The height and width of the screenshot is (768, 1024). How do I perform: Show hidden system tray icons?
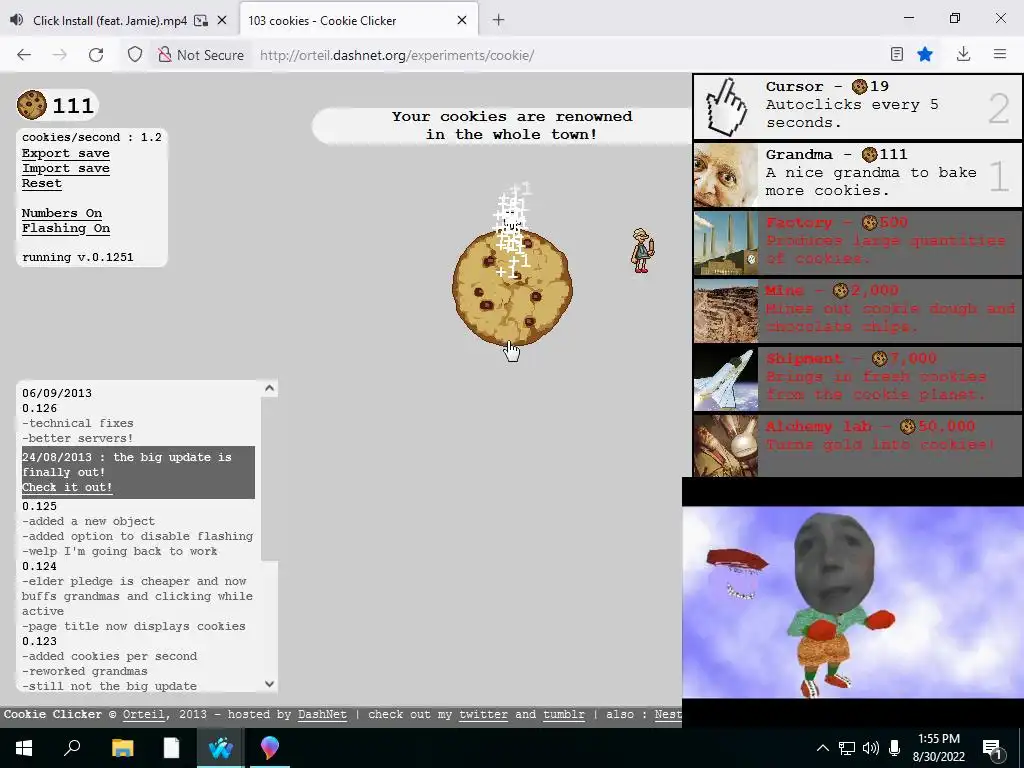(x=823, y=748)
